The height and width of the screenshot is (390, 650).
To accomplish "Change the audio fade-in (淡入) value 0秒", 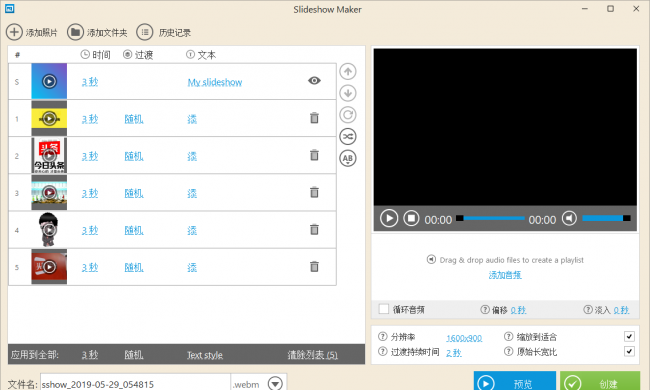I will pyautogui.click(x=621, y=310).
